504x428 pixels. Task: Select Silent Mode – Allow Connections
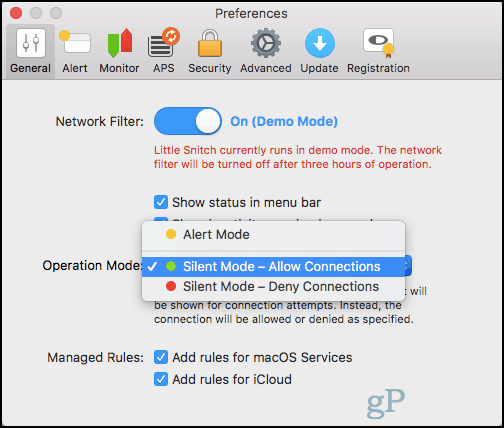pyautogui.click(x=273, y=267)
